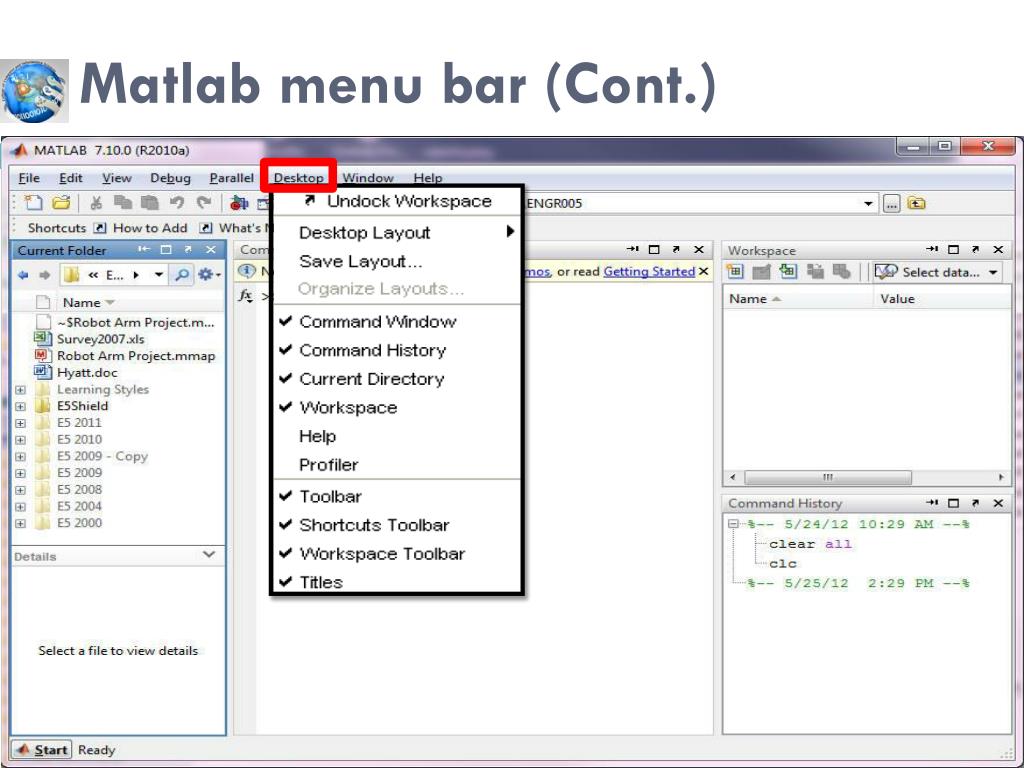Collapse the 5/24/12 command history group
The height and width of the screenshot is (768, 1024).
click(733, 524)
